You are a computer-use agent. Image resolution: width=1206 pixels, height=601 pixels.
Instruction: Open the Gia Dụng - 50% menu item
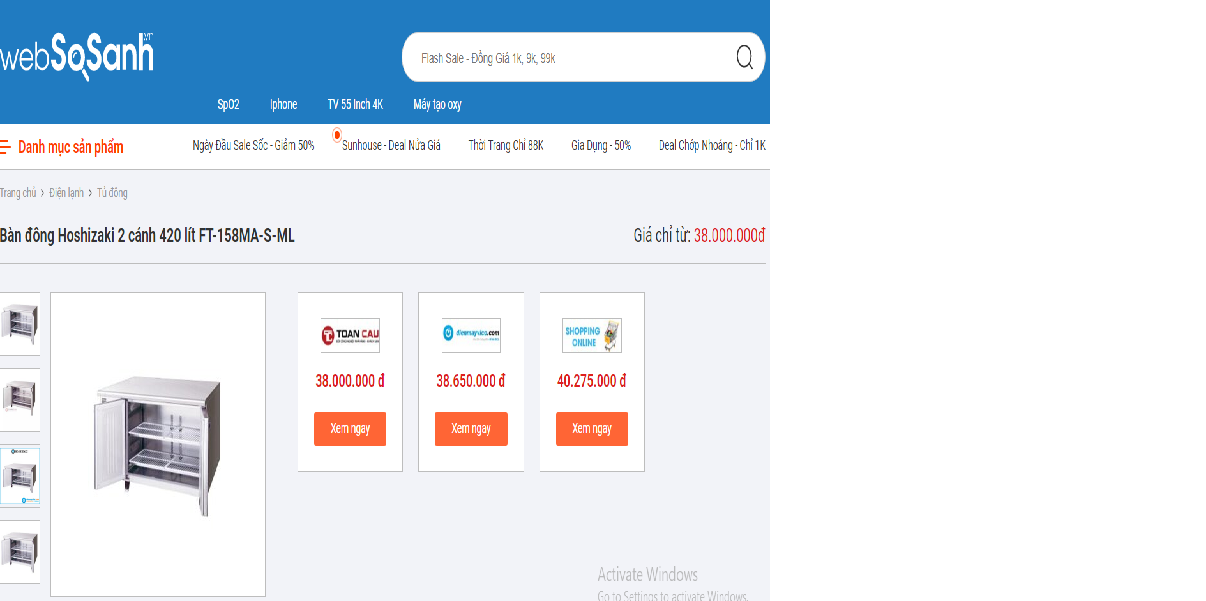click(x=601, y=146)
